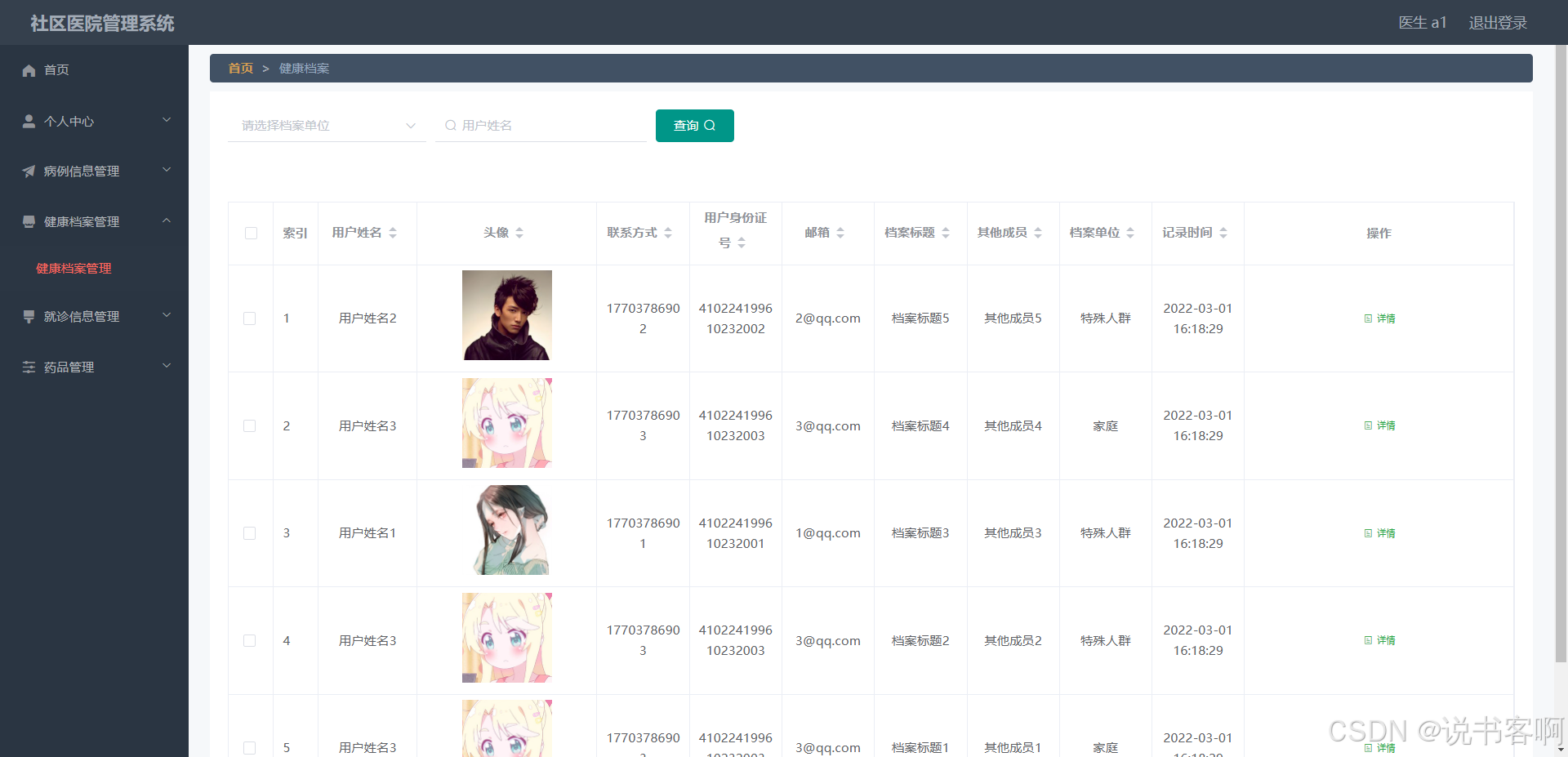Click the 个人中心 user icon
1568x757 pixels.
(29, 121)
